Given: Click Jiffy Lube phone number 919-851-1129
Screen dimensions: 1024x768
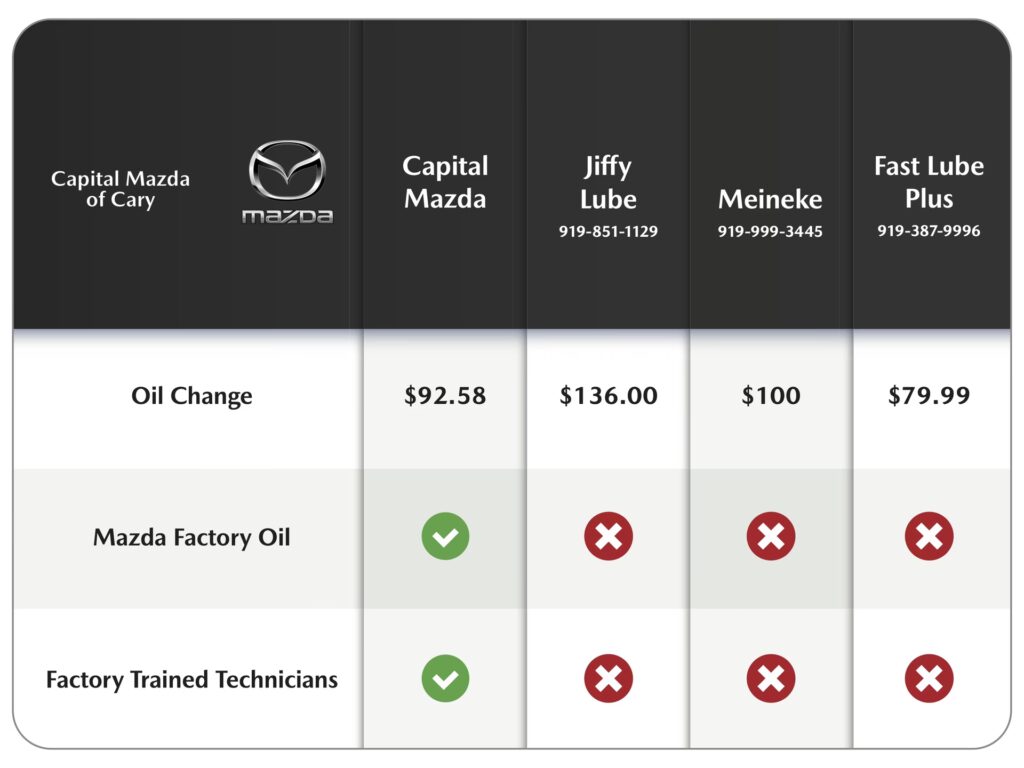Looking at the screenshot, I should point(608,232).
